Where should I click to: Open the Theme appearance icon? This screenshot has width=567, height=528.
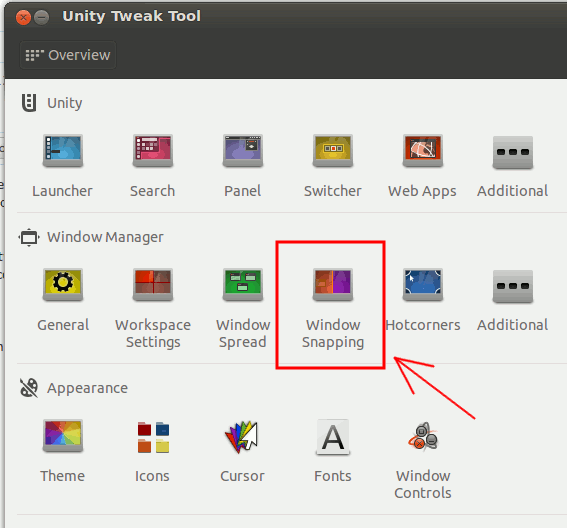click(x=63, y=436)
